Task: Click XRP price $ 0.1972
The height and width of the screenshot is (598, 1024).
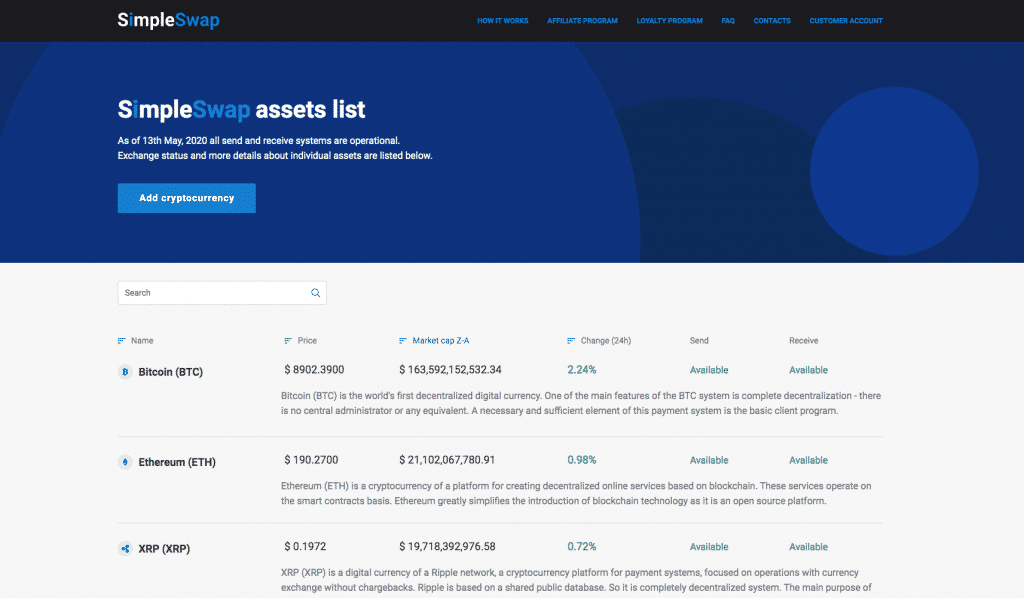Action: click(305, 546)
